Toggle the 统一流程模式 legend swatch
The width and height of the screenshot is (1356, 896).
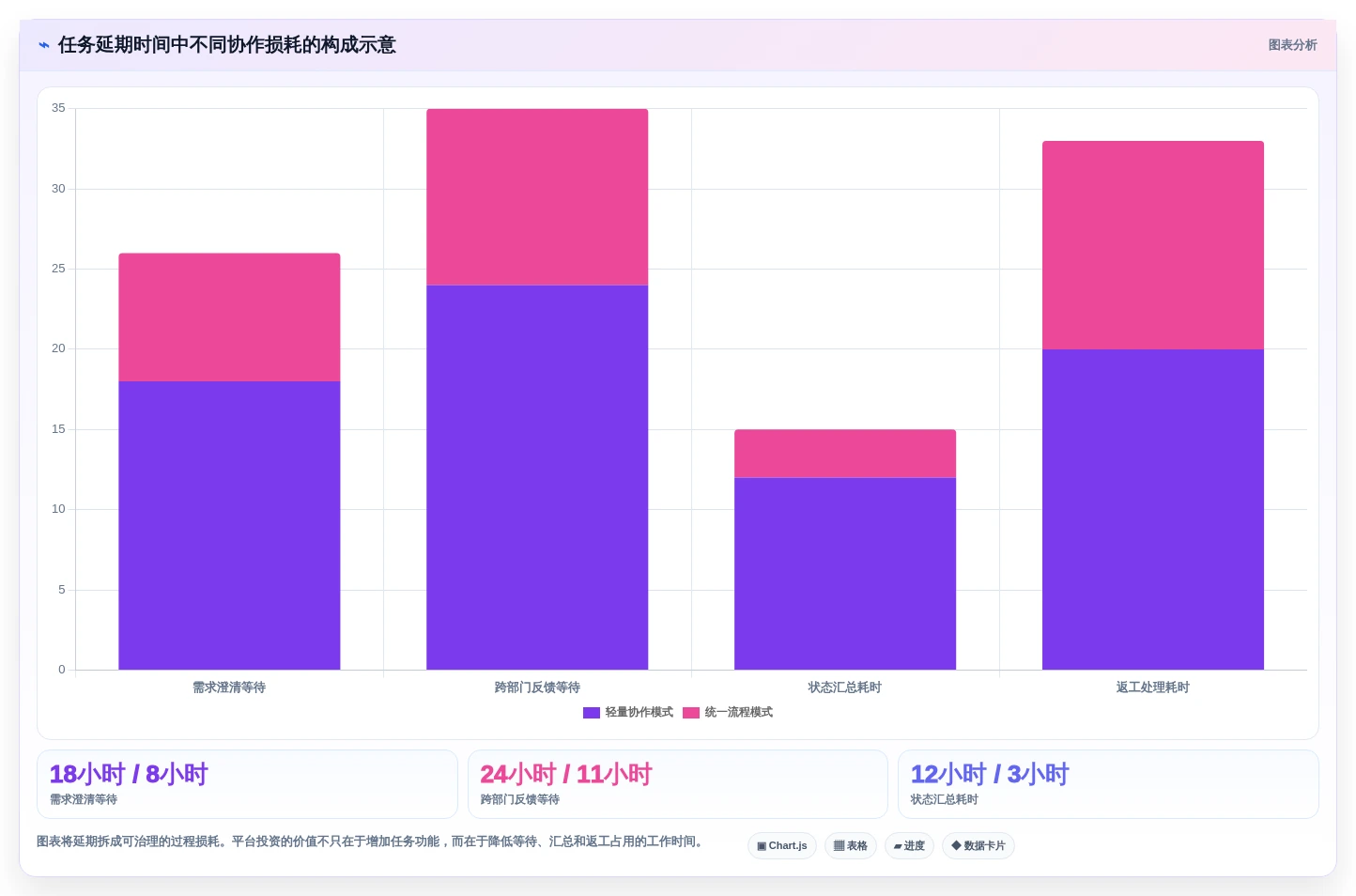(x=690, y=713)
